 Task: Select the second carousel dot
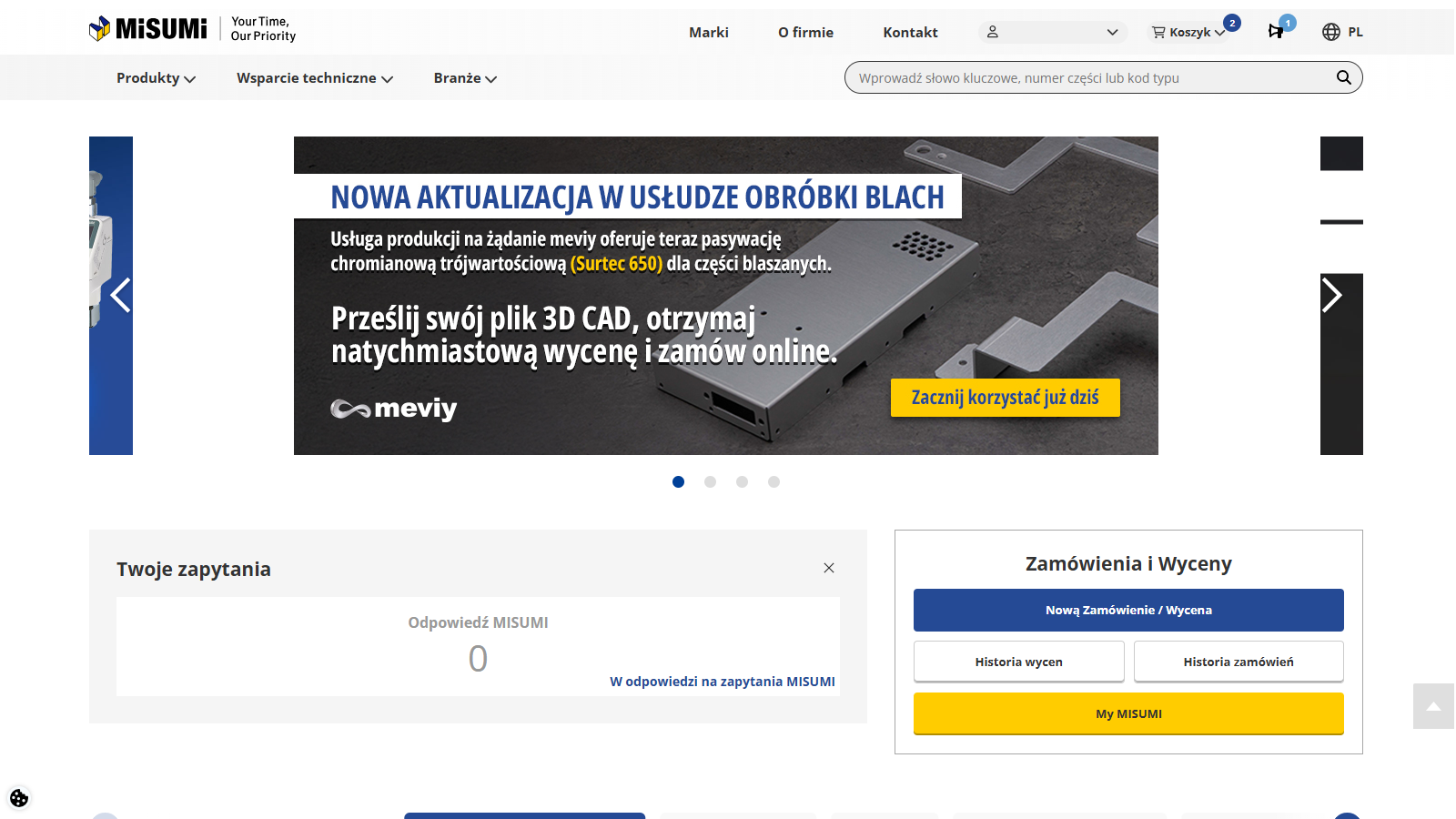710,482
